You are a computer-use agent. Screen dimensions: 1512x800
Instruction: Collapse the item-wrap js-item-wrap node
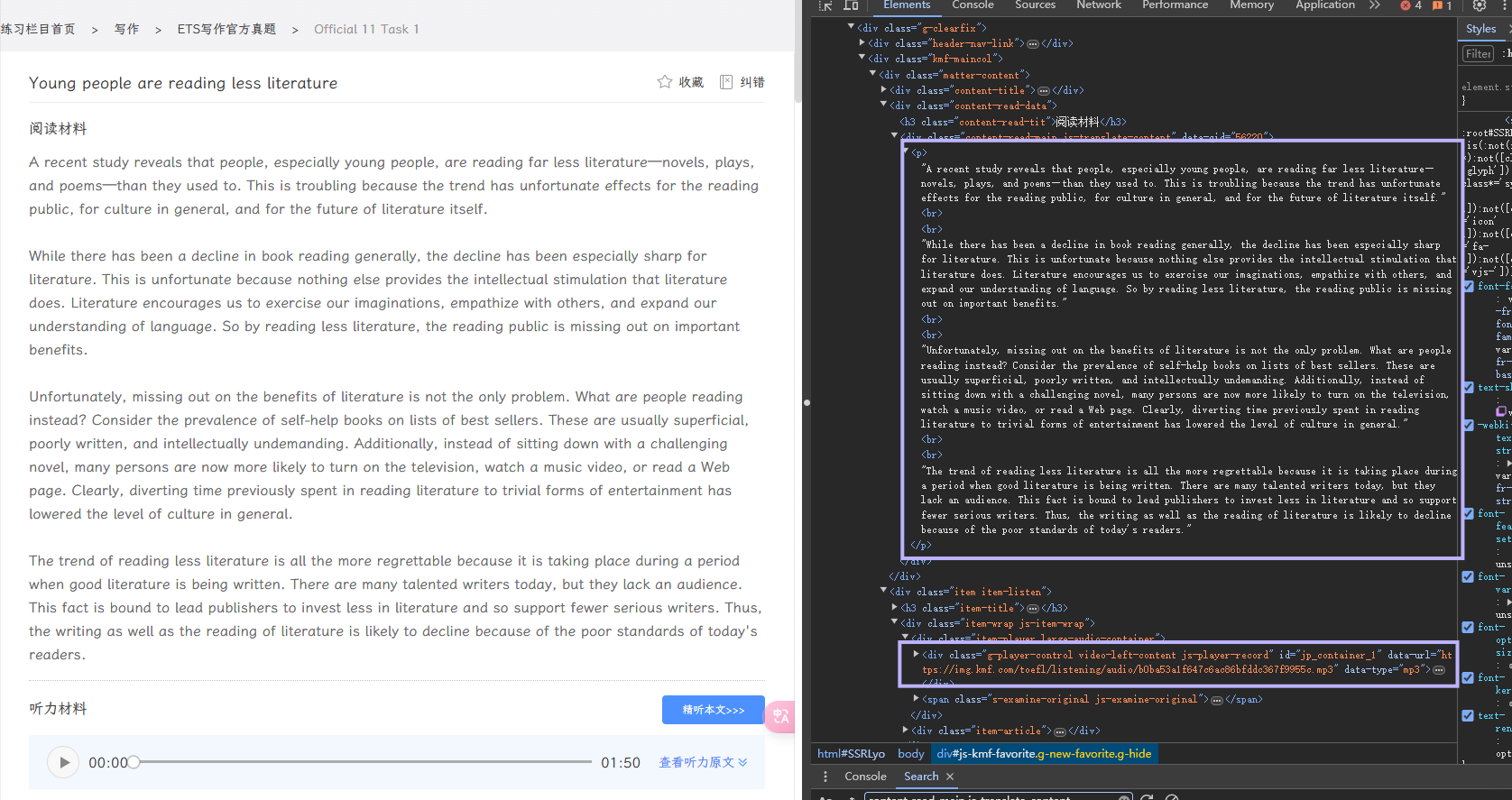pos(894,622)
